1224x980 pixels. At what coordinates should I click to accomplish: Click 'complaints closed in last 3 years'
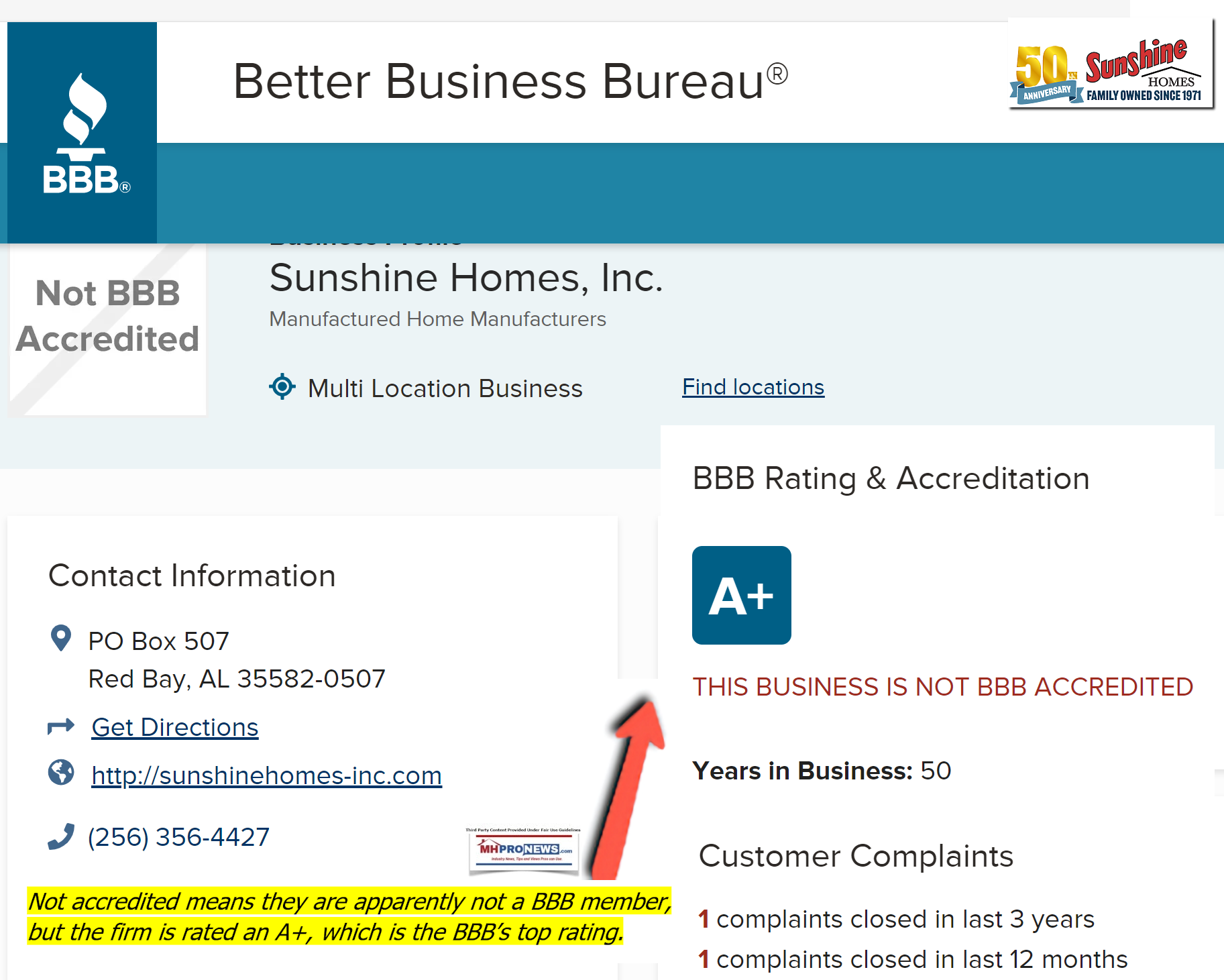point(905,919)
